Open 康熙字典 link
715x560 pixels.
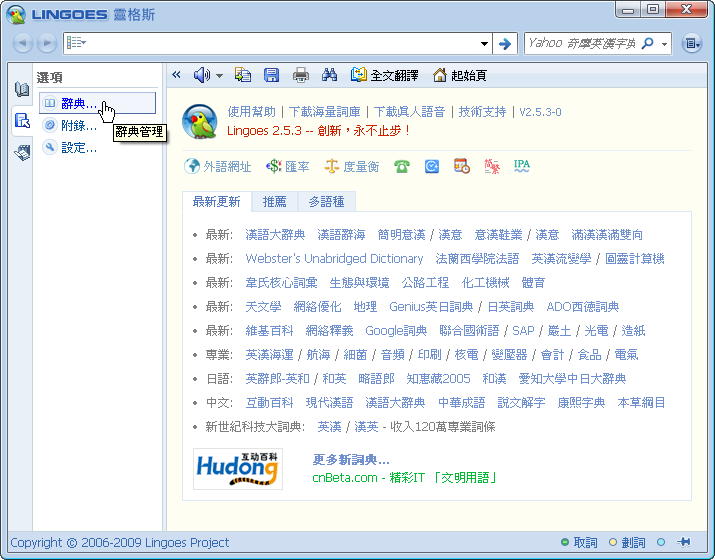point(581,402)
